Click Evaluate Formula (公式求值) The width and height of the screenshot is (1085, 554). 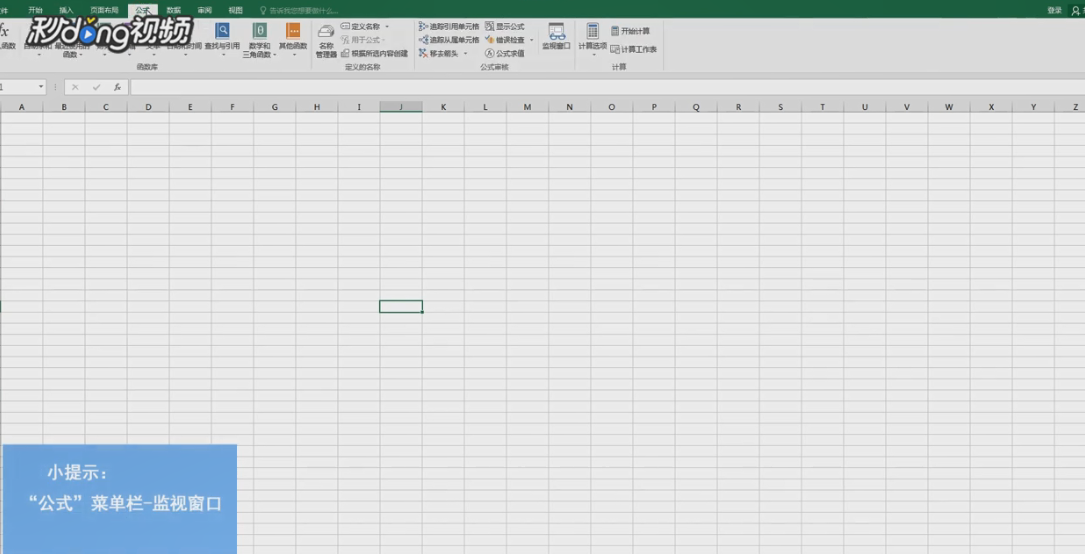pyautogui.click(x=504, y=53)
